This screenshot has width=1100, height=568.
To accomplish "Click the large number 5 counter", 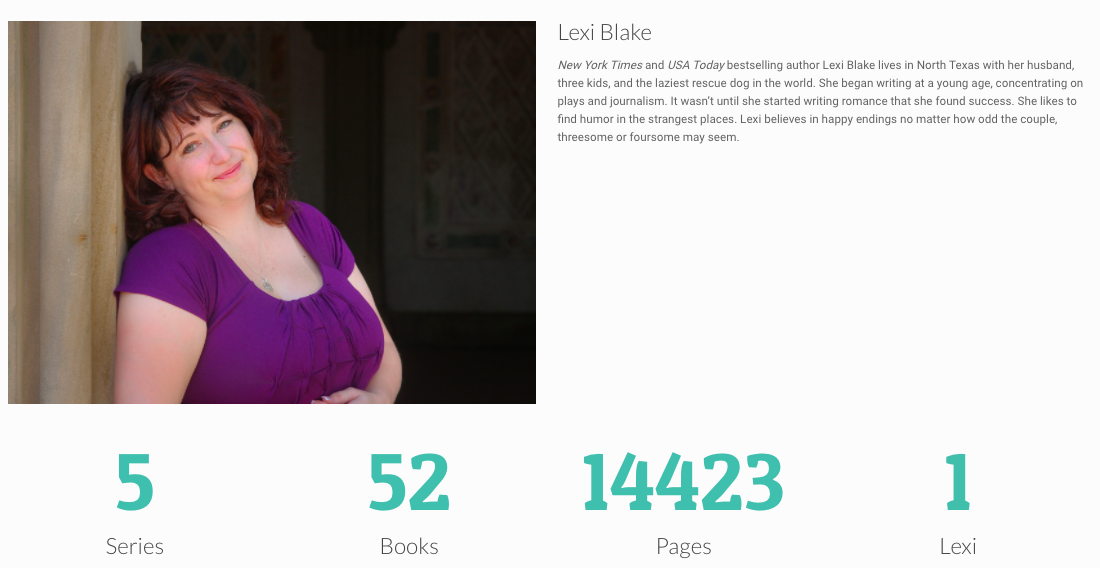I will pyautogui.click(x=135, y=482).
